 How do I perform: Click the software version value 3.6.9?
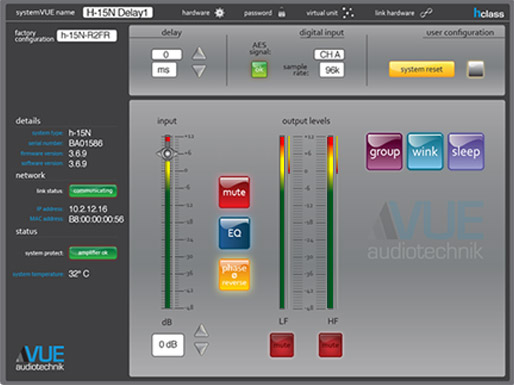(x=78, y=164)
